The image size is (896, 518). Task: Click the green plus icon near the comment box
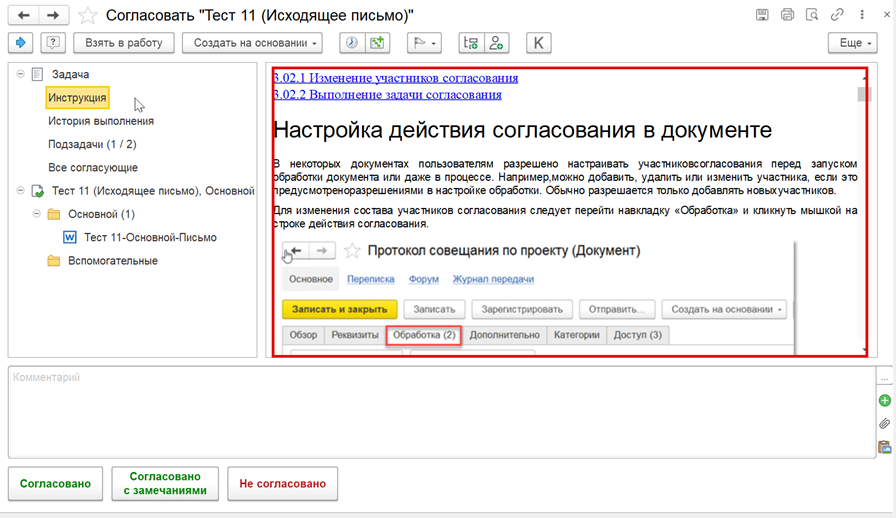coord(885,401)
